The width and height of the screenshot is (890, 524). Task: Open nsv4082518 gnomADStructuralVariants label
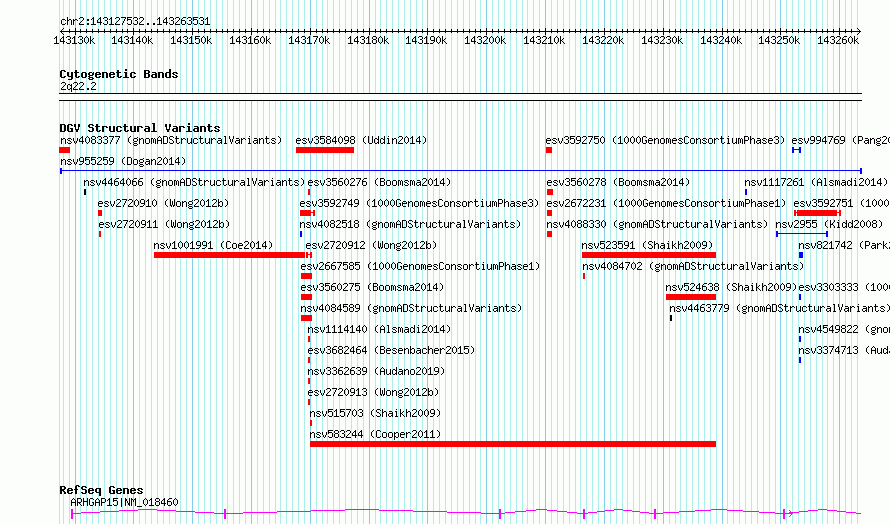[x=410, y=224]
